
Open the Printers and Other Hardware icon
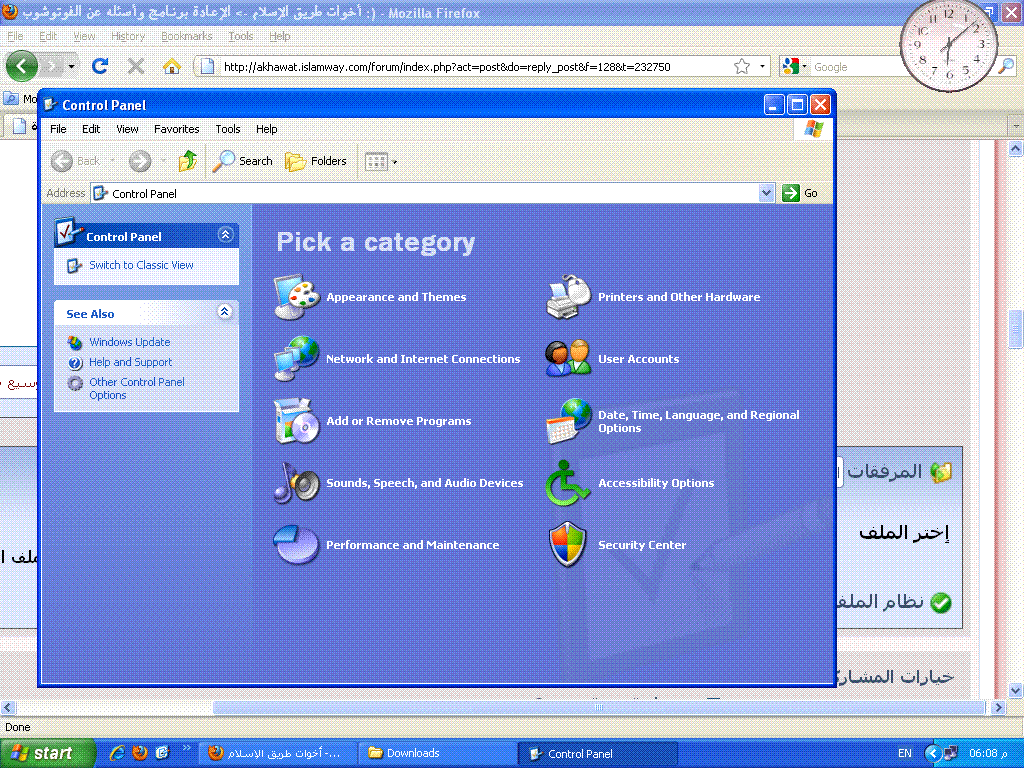[568, 297]
